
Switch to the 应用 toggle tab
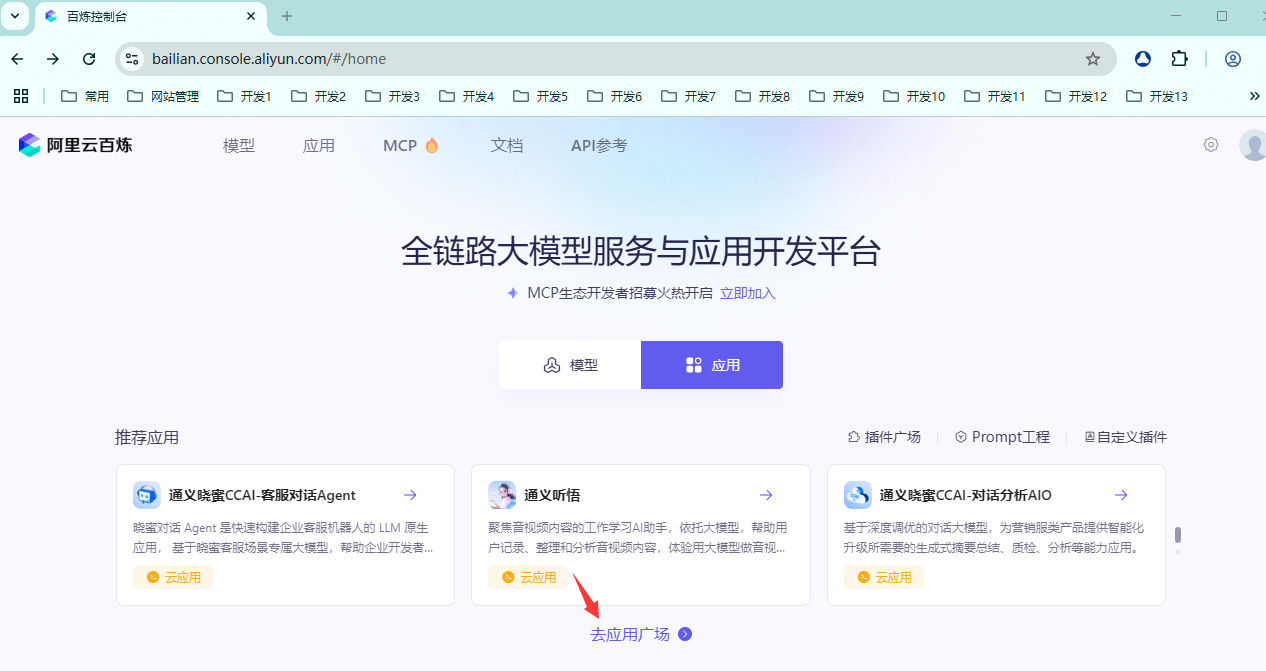(x=712, y=365)
